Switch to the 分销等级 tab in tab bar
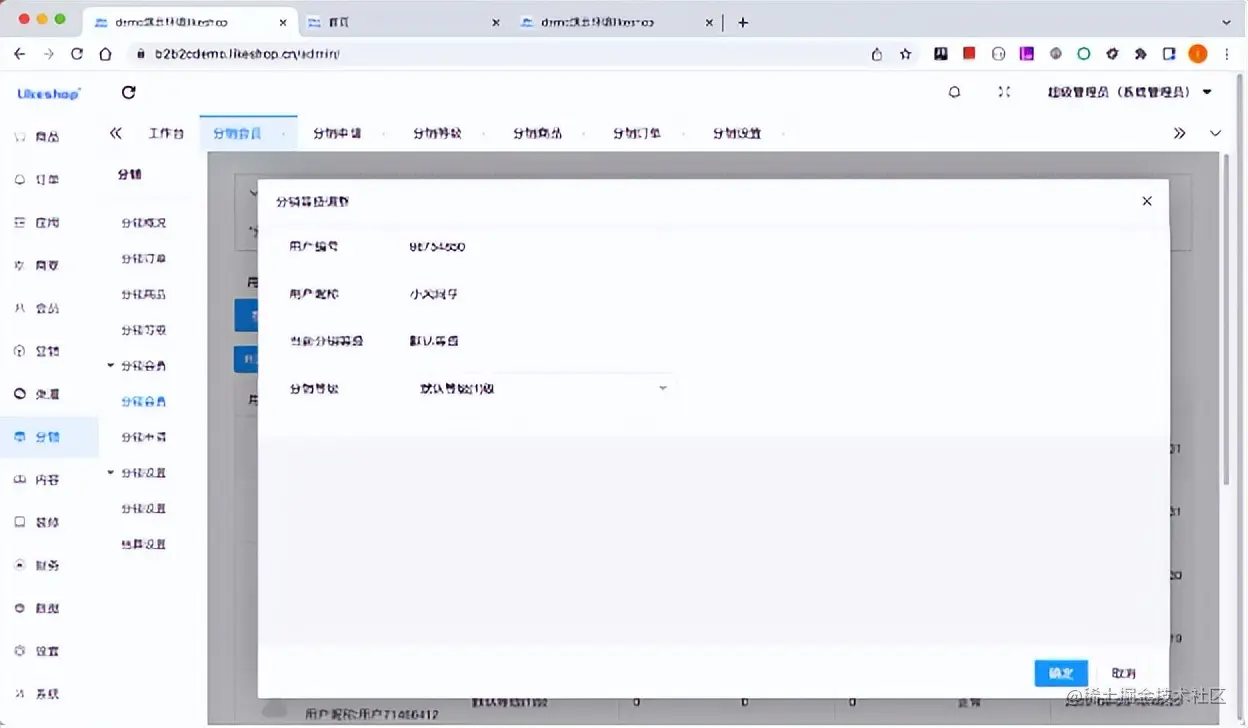The width and height of the screenshot is (1248, 728). click(437, 133)
